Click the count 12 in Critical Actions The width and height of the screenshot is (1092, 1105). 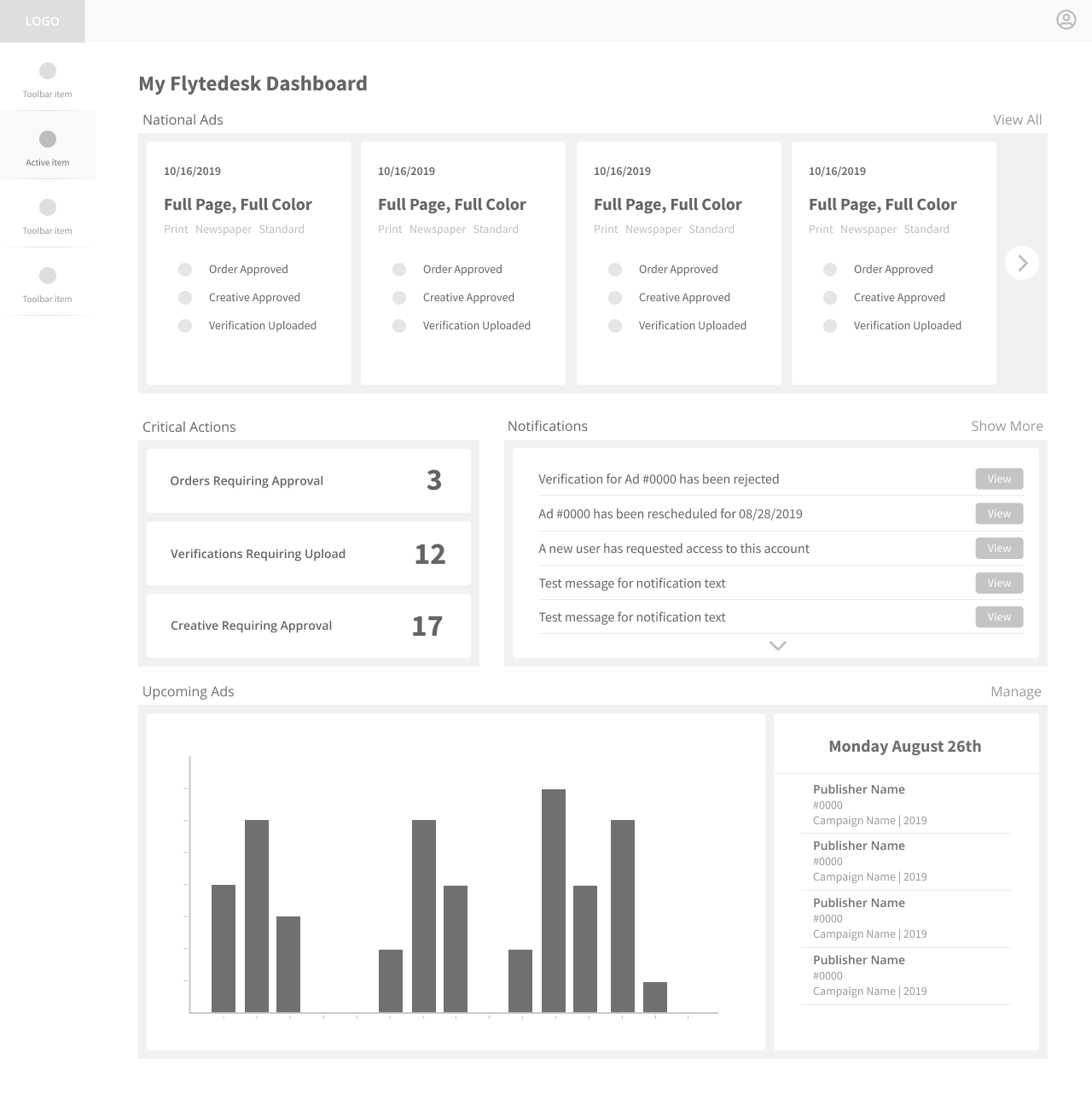430,554
